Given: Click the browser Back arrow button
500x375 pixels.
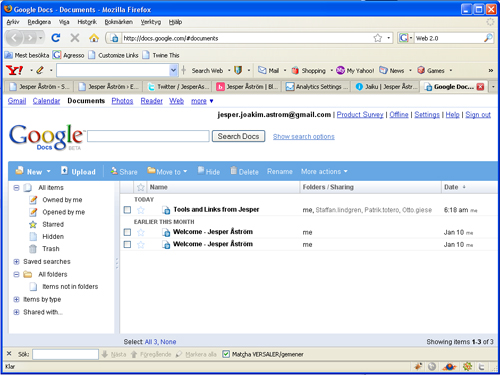Looking at the screenshot, I should coord(14,38).
